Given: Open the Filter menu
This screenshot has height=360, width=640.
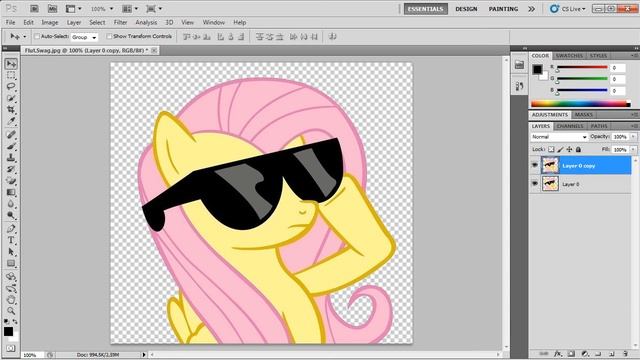Looking at the screenshot, I should point(120,22).
